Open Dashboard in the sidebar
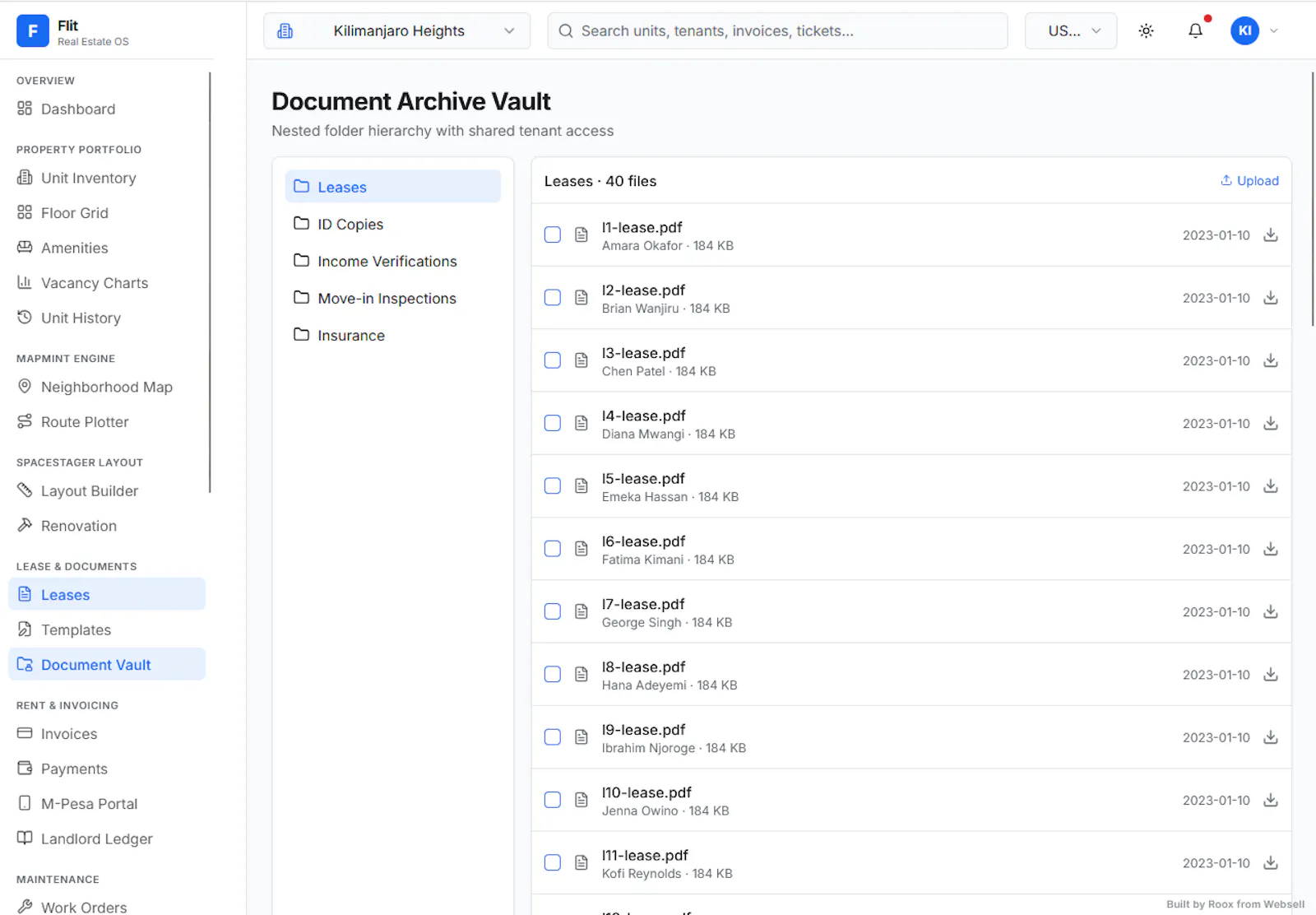This screenshot has width=1316, height=915. [107, 109]
